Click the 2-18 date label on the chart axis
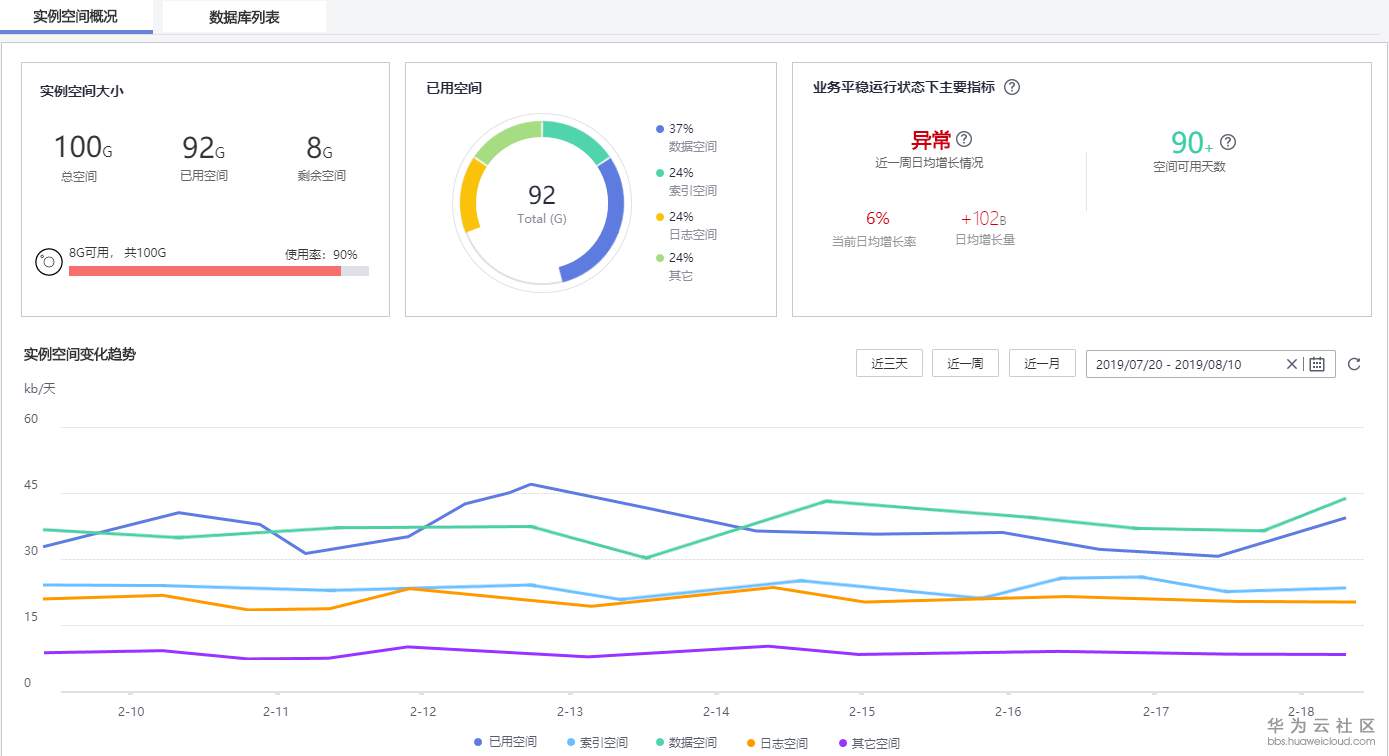Image resolution: width=1389 pixels, height=756 pixels. (1301, 710)
